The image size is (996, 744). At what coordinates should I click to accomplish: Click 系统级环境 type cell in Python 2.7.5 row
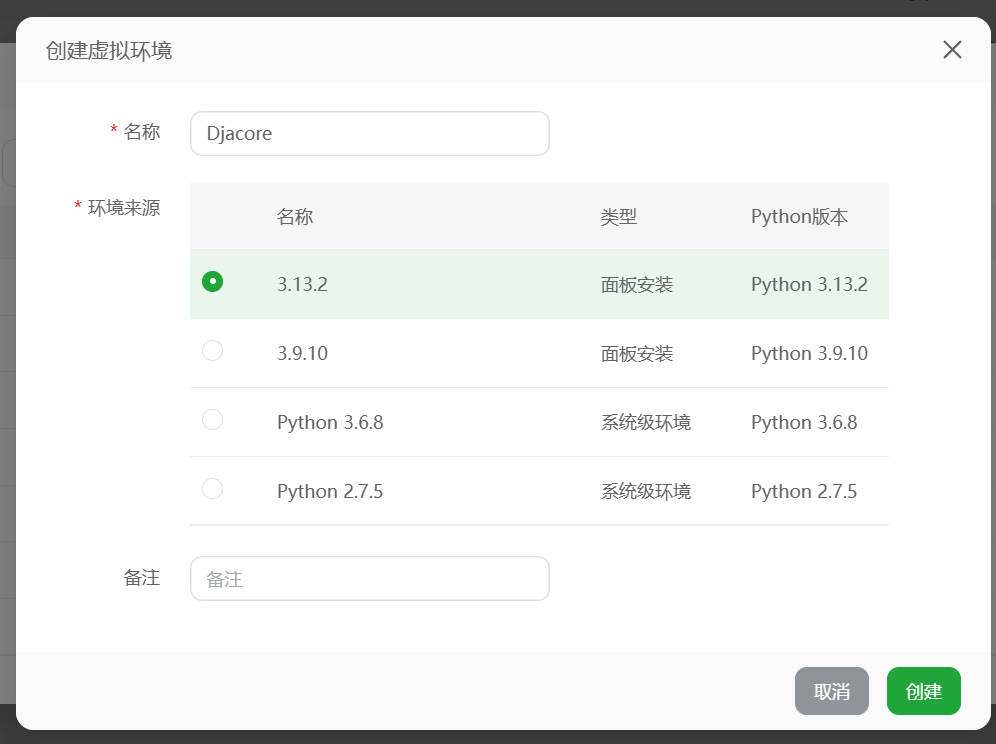[645, 492]
